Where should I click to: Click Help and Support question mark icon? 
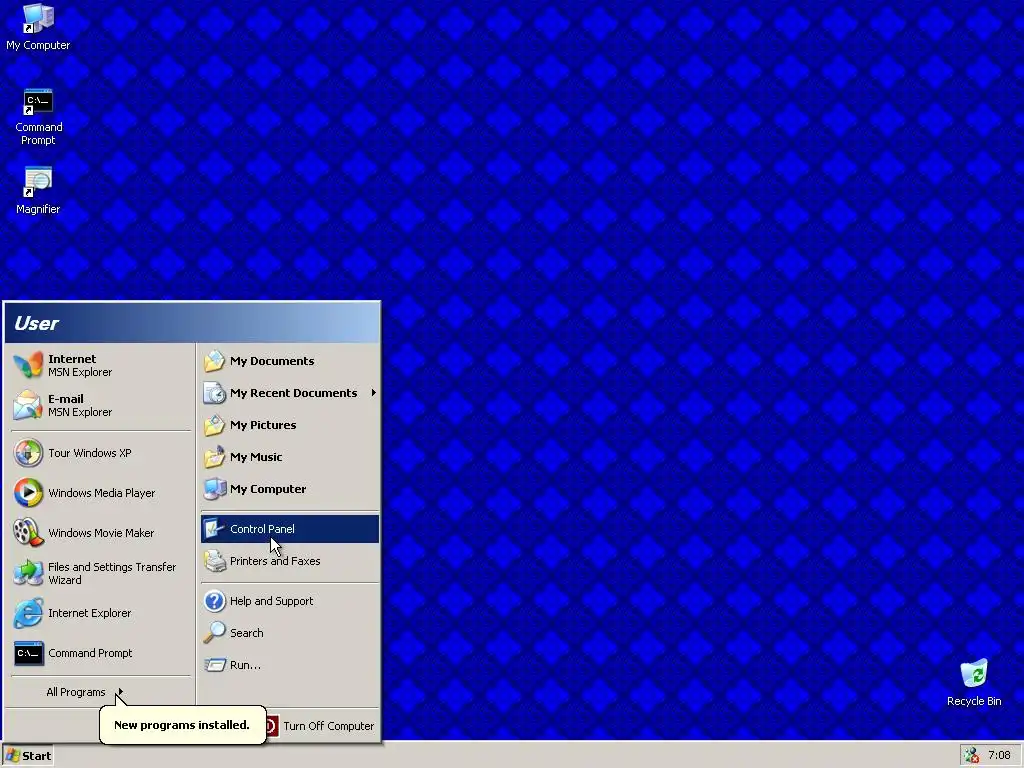tap(214, 601)
